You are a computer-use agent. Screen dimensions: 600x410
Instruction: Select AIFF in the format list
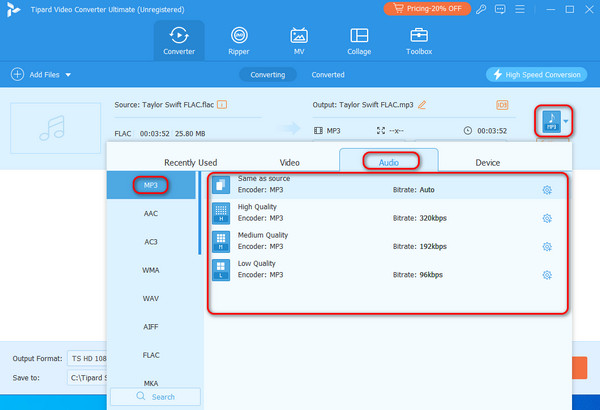[x=151, y=327]
